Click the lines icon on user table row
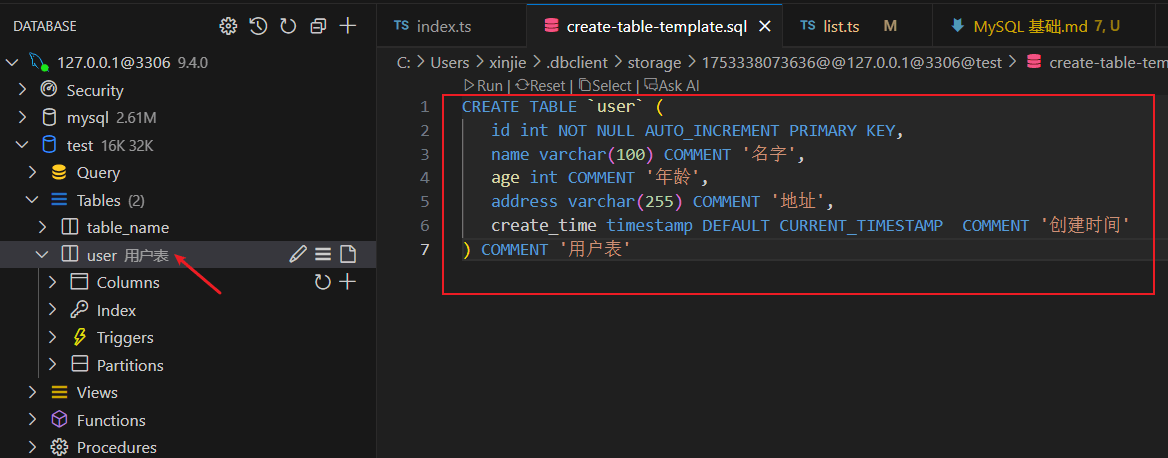The width and height of the screenshot is (1168, 458). pyautogui.click(x=323, y=254)
